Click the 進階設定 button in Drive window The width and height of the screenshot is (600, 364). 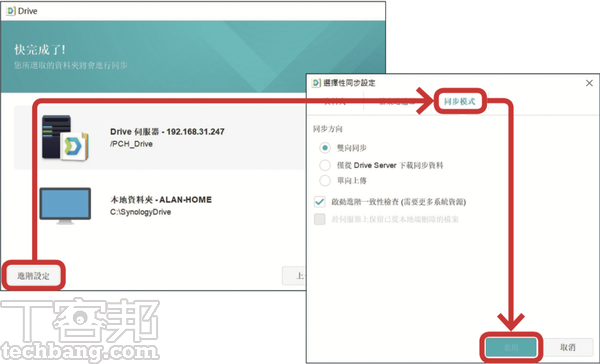click(33, 276)
